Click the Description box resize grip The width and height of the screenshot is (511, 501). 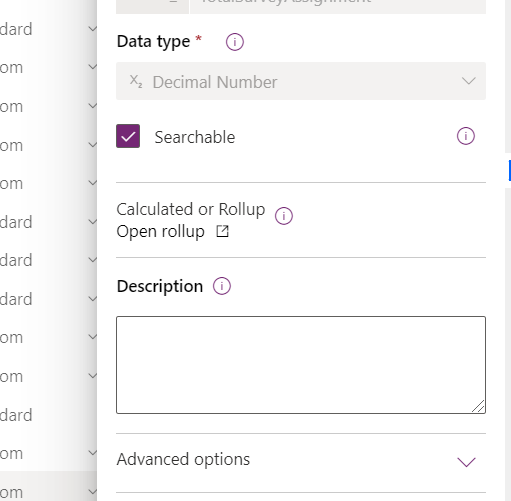point(478,406)
